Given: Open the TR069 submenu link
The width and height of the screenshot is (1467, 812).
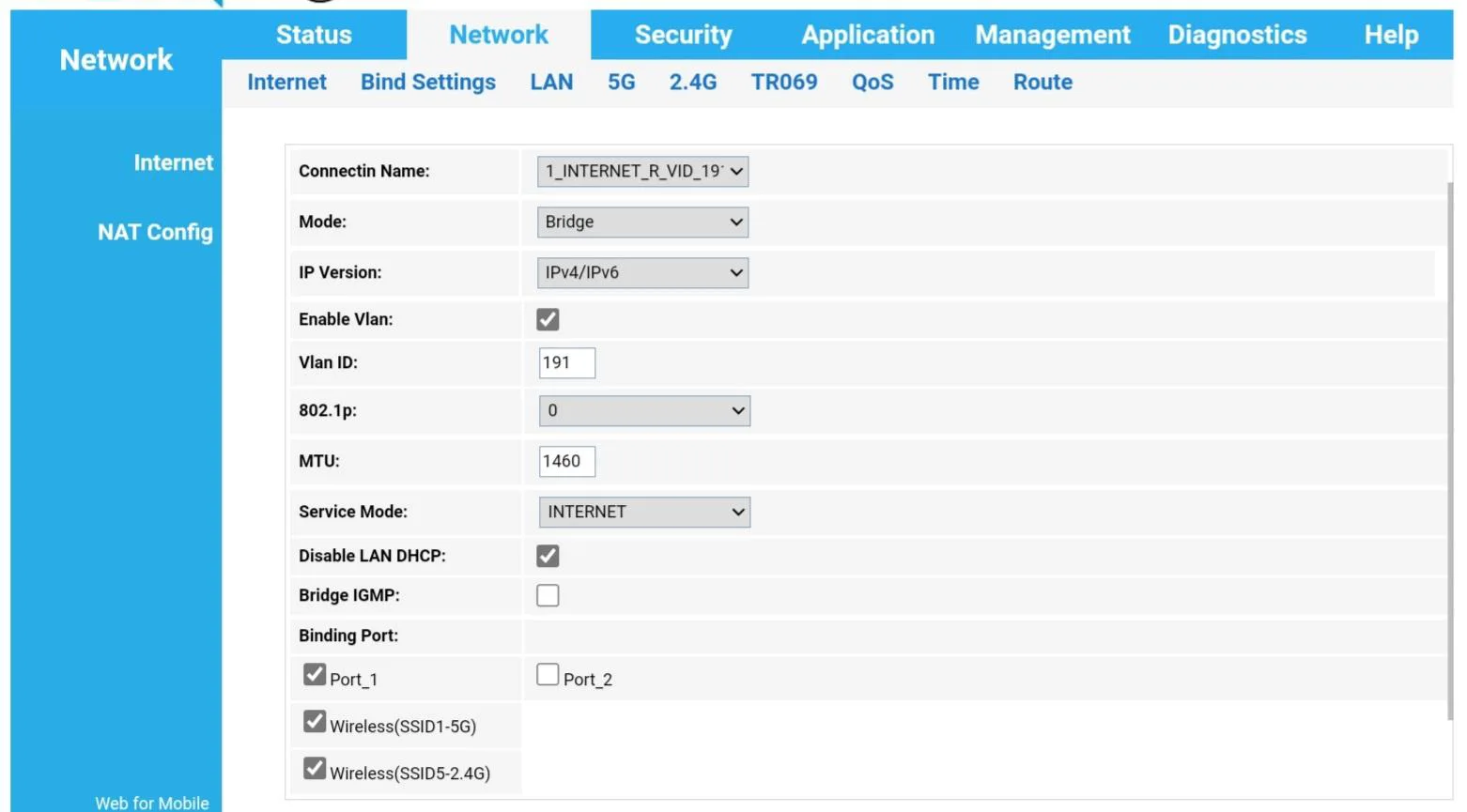Looking at the screenshot, I should [x=783, y=83].
